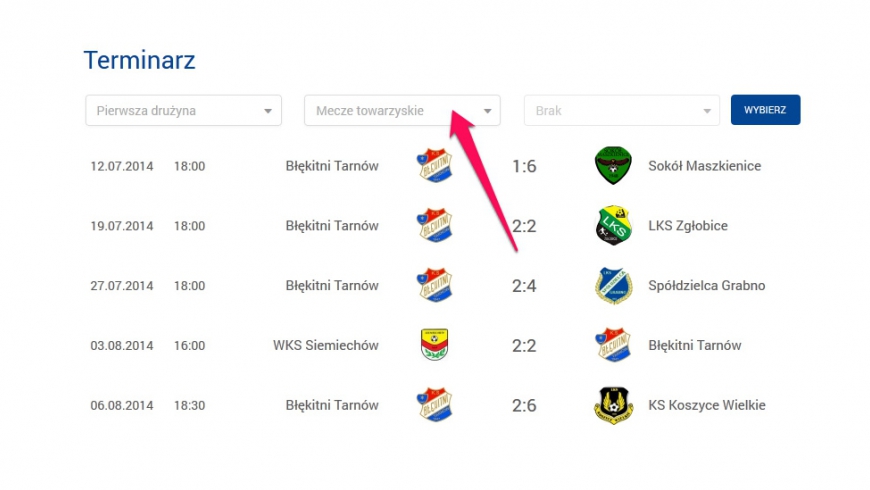The image size is (870, 490).
Task: Click the arrow of Brak combo box
Action: (x=707, y=111)
